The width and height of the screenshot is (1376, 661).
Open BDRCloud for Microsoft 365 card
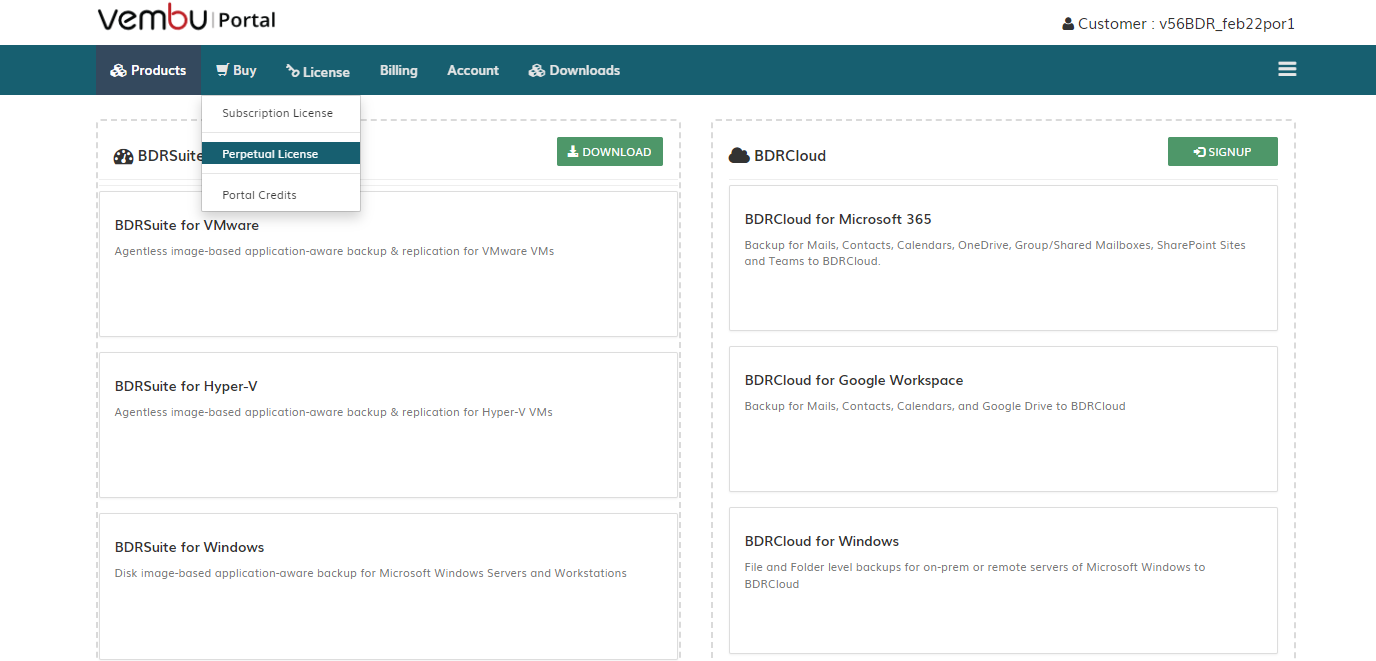point(1003,258)
